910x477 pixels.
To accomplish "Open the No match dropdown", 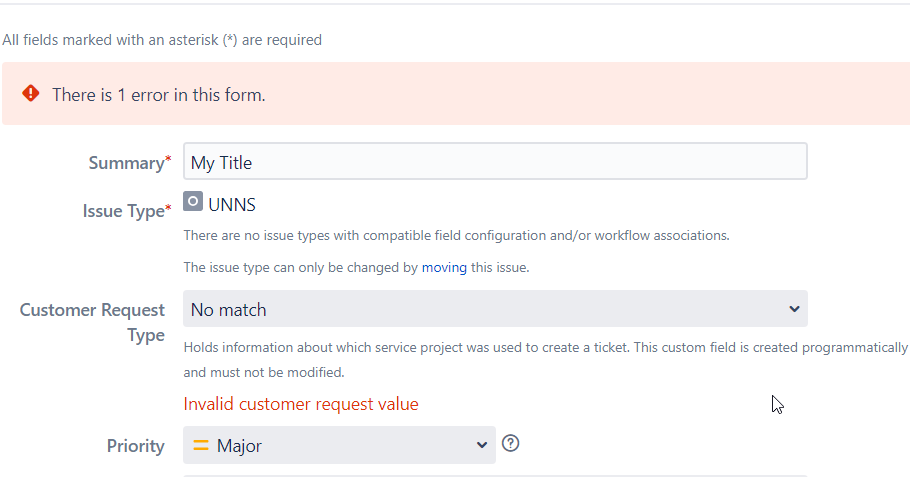I will [495, 309].
